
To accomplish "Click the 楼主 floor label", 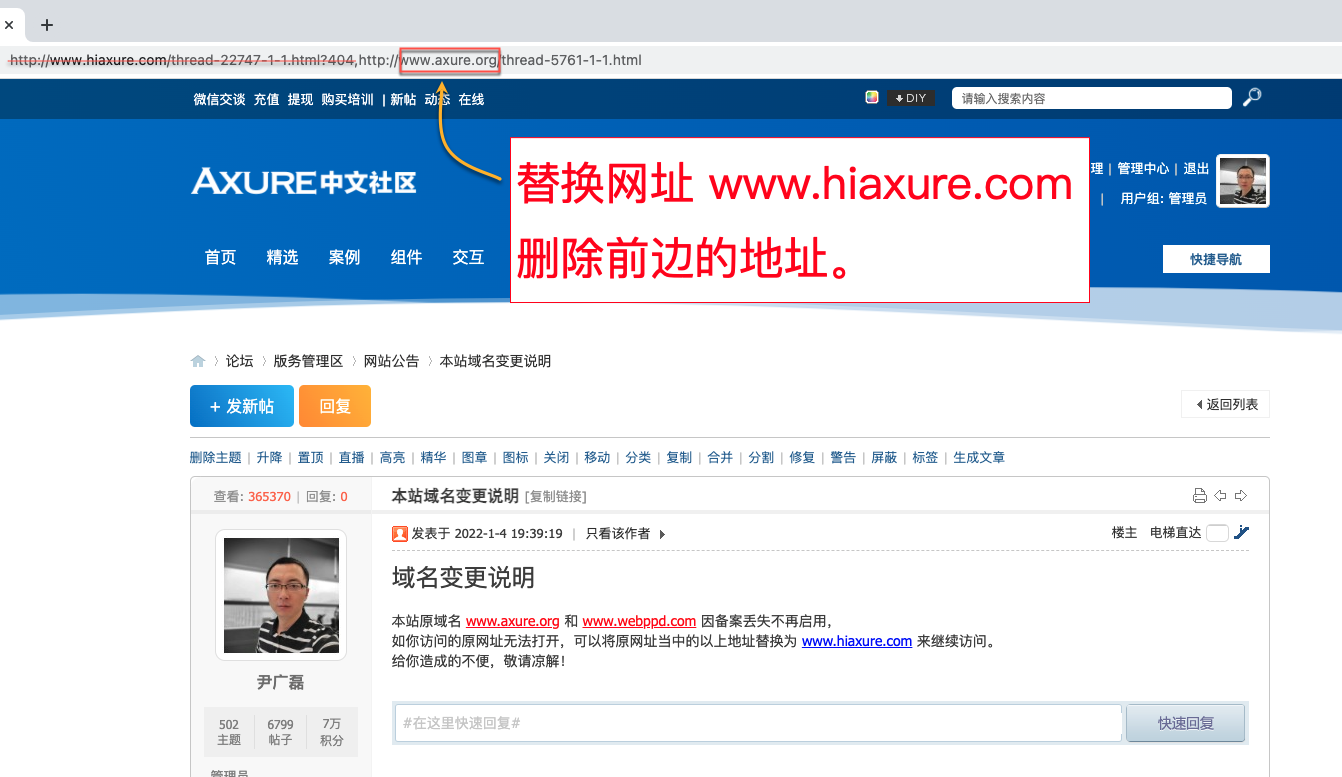I will click(1124, 533).
